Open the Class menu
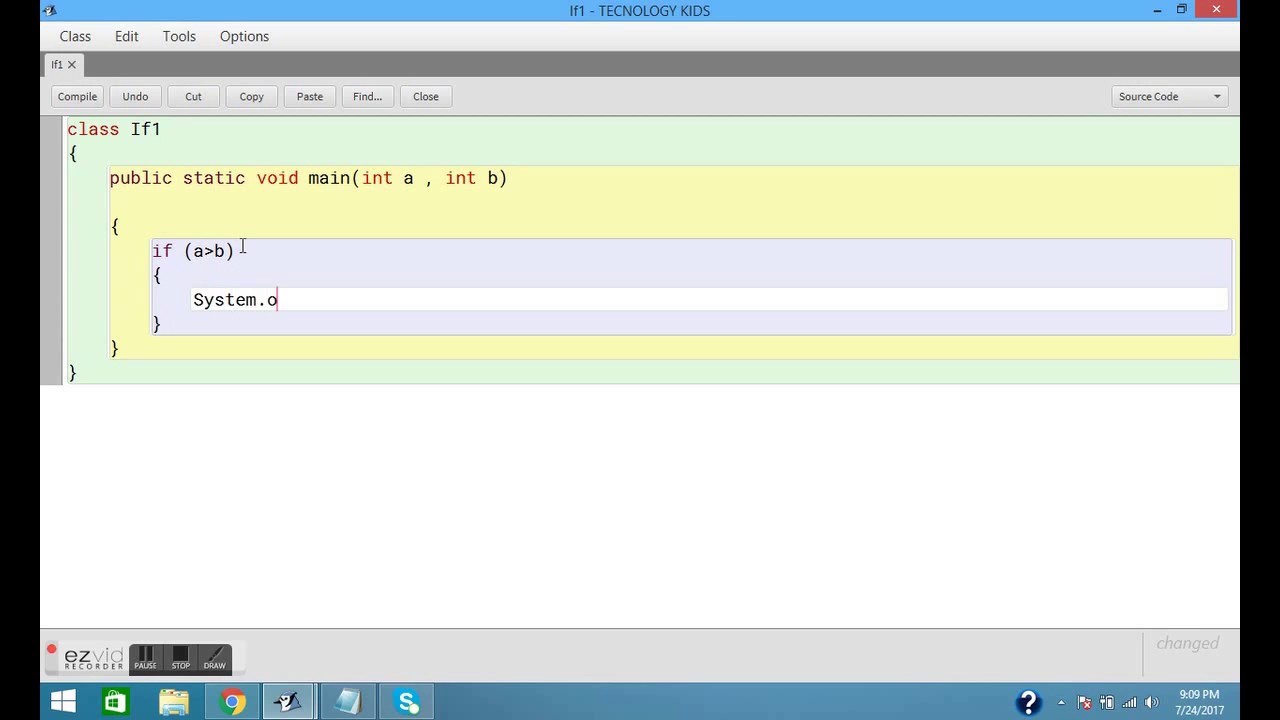The height and width of the screenshot is (720, 1280). click(75, 36)
